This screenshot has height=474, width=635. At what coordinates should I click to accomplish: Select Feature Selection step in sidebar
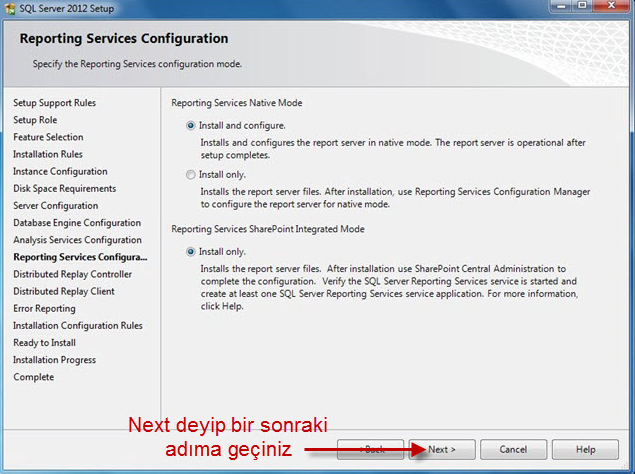point(48,137)
